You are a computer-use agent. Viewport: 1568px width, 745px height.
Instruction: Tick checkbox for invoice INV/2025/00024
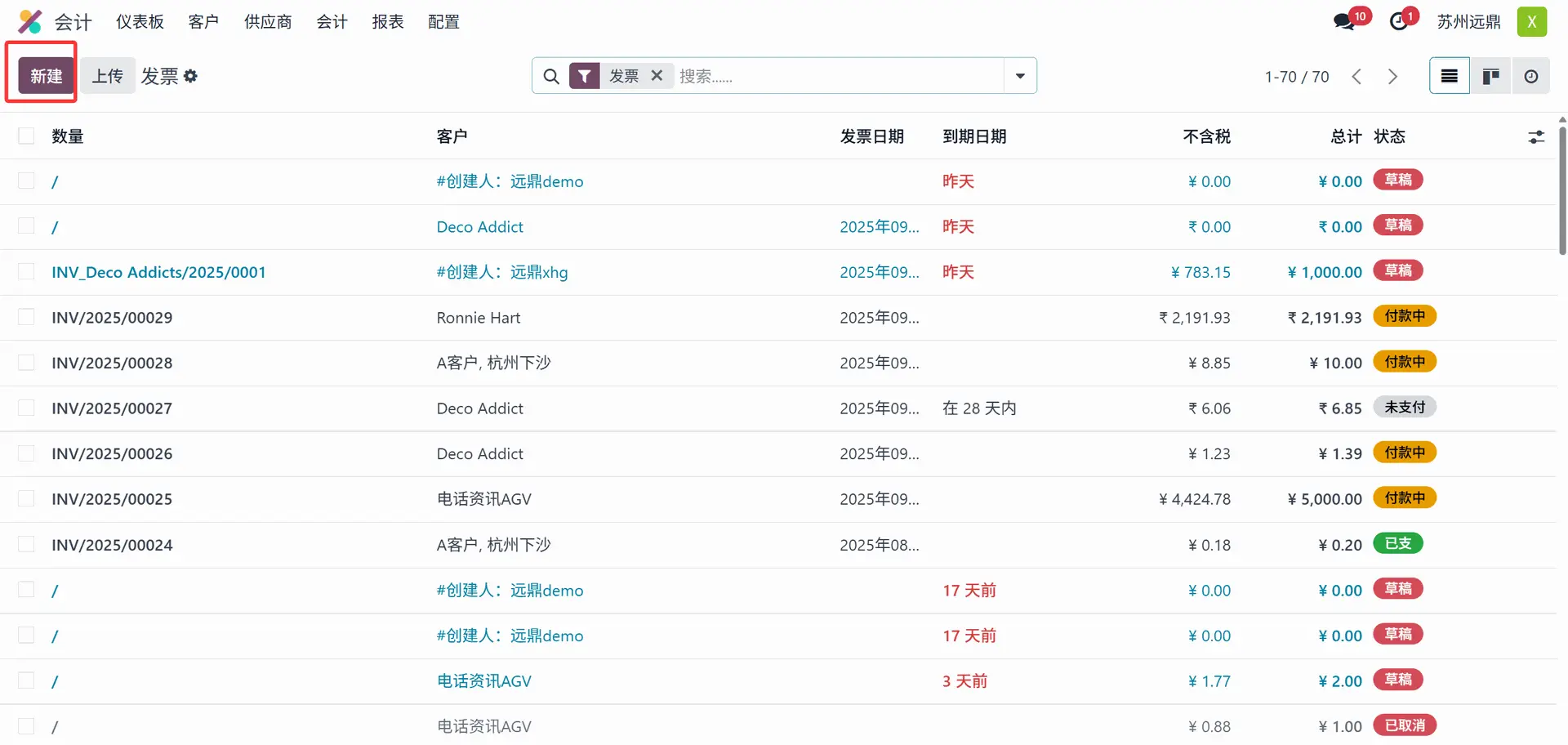(26, 544)
